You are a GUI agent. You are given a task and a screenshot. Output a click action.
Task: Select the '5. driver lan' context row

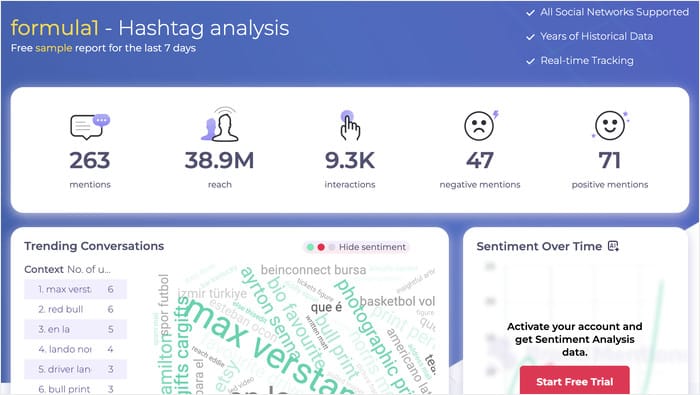point(75,369)
